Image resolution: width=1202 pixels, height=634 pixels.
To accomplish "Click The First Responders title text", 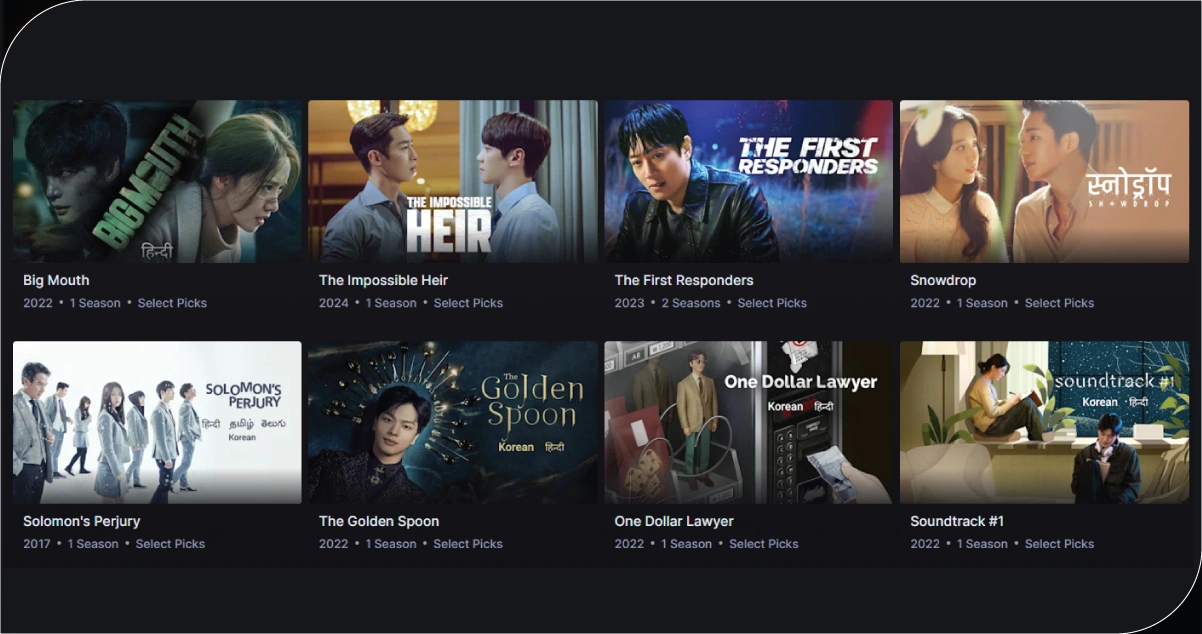I will pos(684,280).
